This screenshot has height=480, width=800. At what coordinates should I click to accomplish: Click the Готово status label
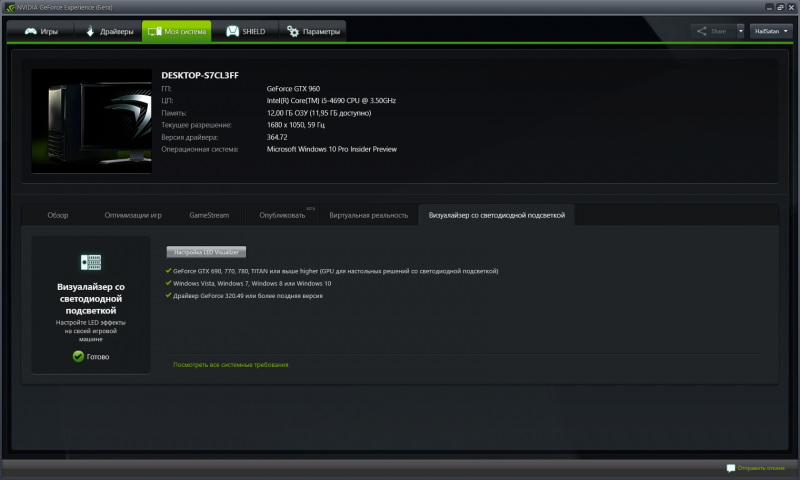(x=98, y=357)
